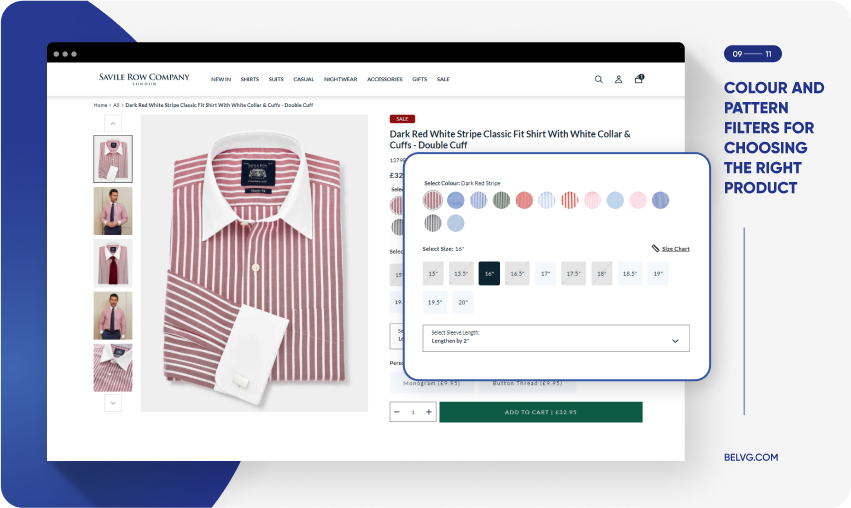Open the SALE menu item

443,79
